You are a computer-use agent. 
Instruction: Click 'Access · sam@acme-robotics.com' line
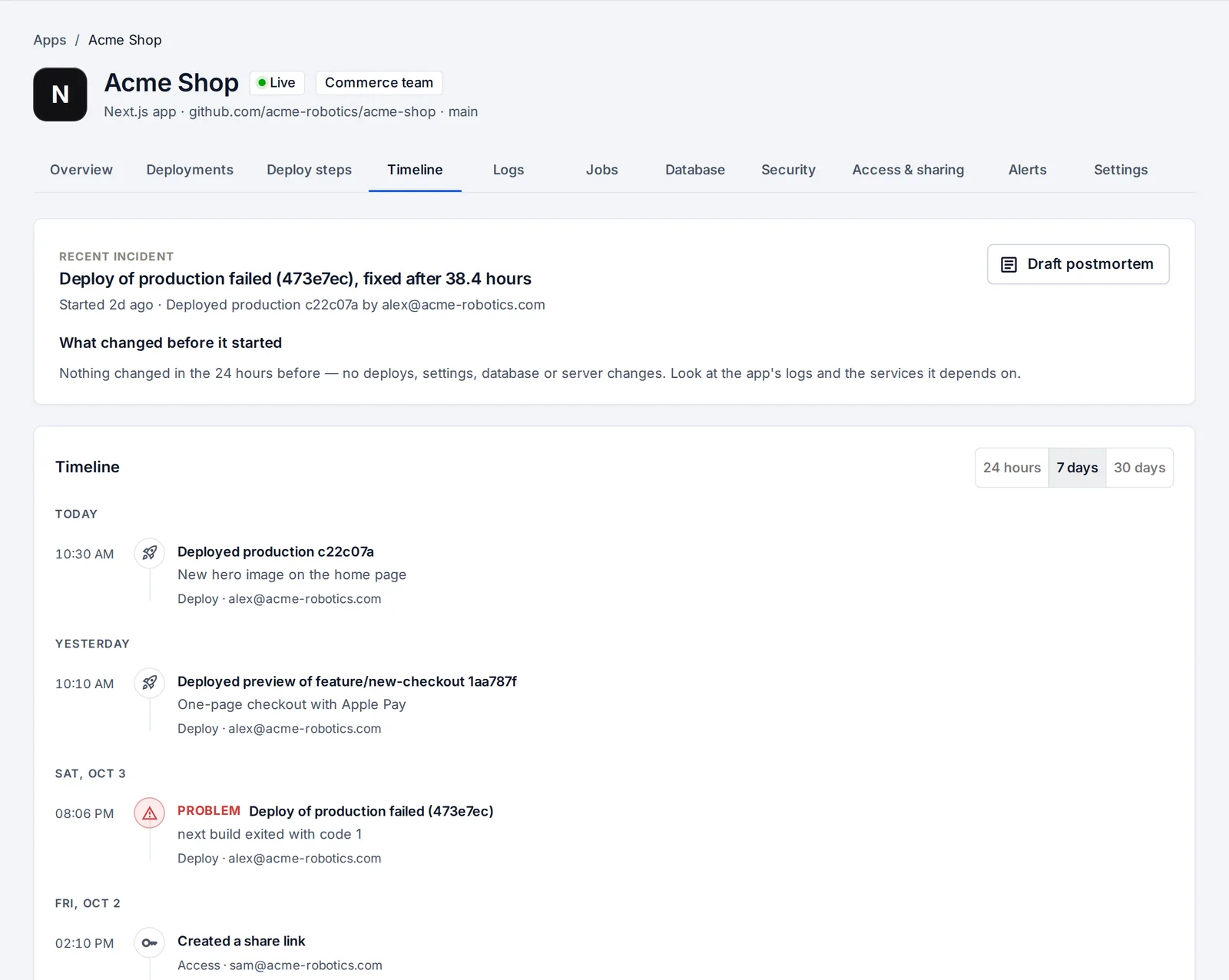[x=280, y=965]
